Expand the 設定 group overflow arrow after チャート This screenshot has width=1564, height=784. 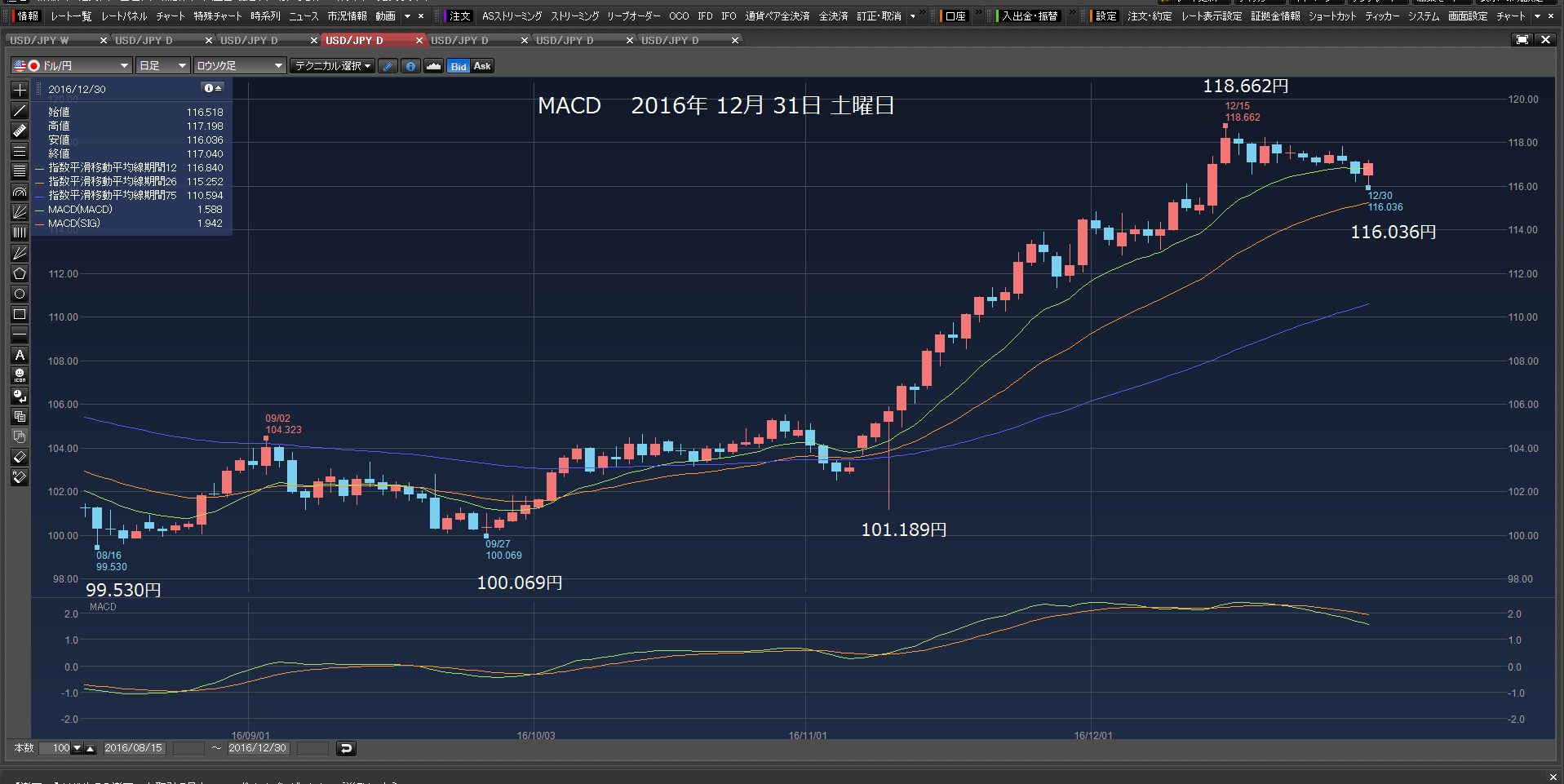point(1537,16)
